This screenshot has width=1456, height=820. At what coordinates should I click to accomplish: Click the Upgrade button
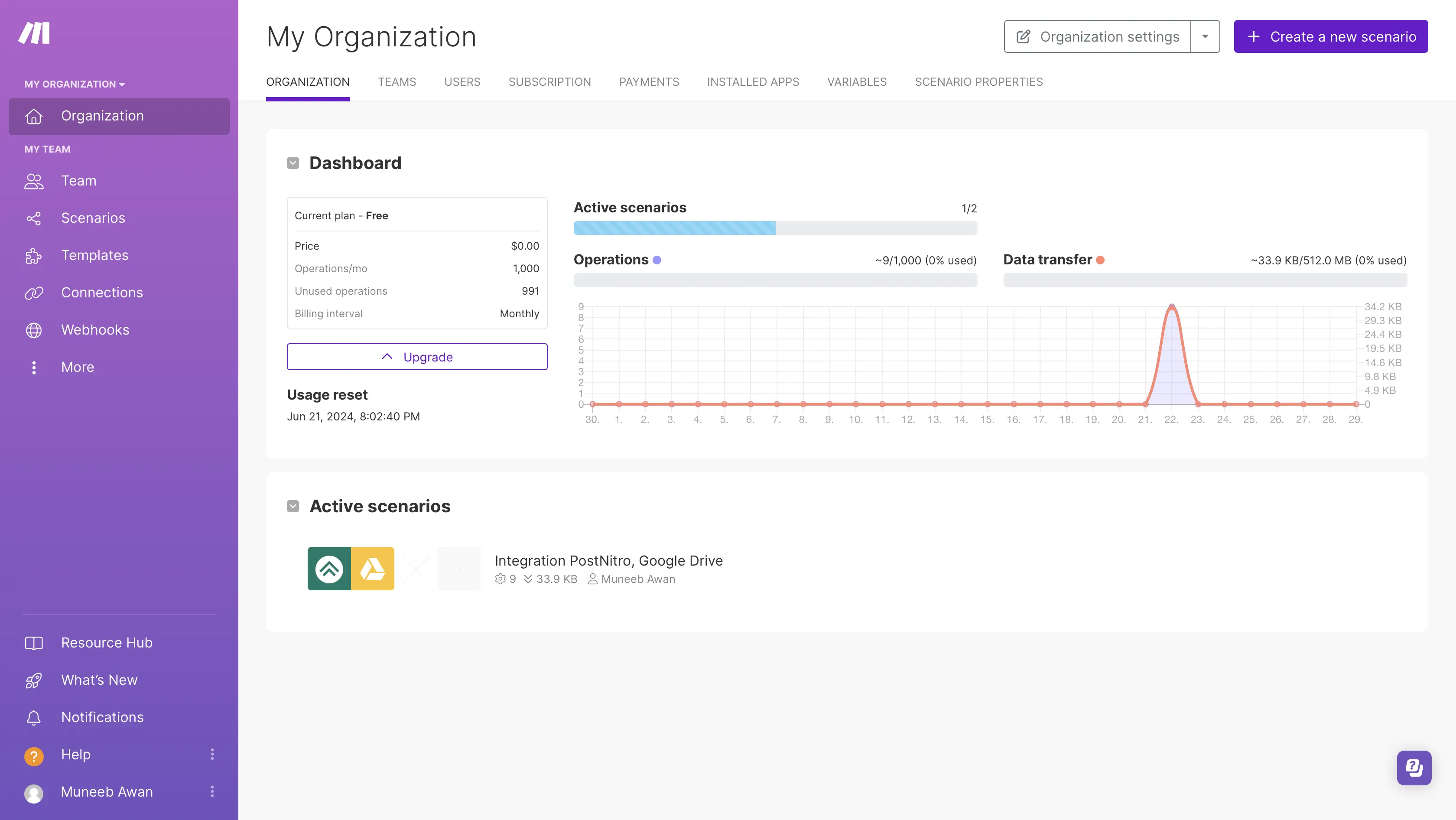[416, 357]
